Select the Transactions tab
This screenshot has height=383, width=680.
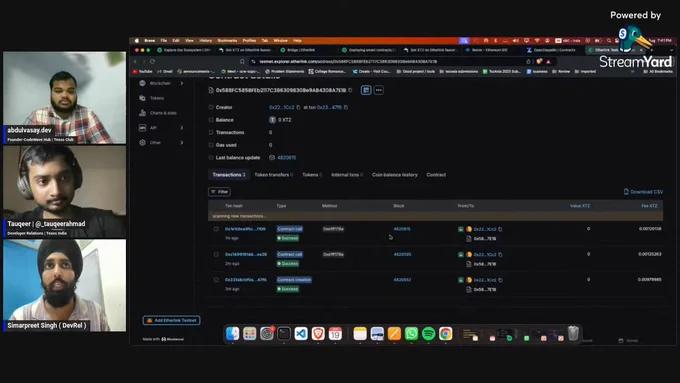229,175
